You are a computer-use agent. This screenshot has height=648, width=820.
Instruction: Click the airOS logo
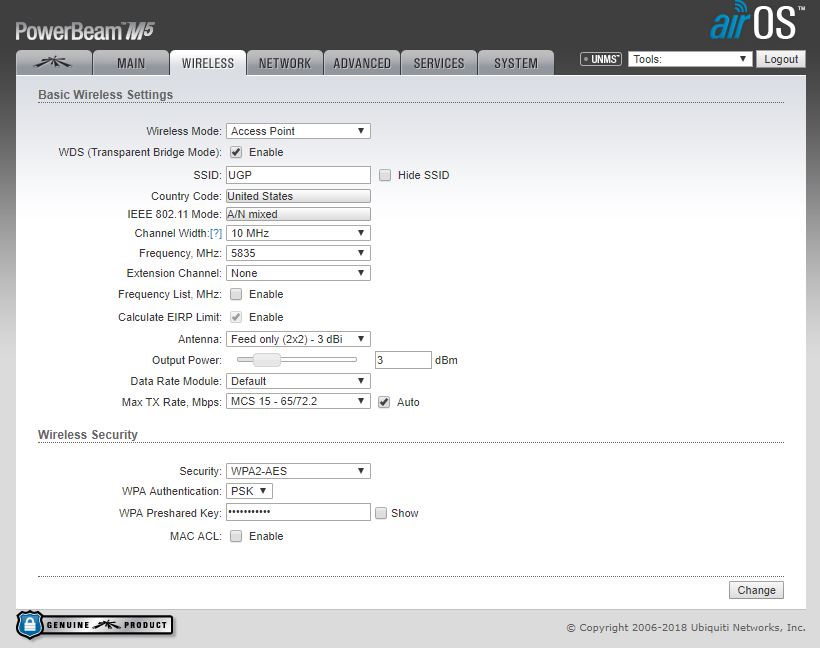pos(756,23)
